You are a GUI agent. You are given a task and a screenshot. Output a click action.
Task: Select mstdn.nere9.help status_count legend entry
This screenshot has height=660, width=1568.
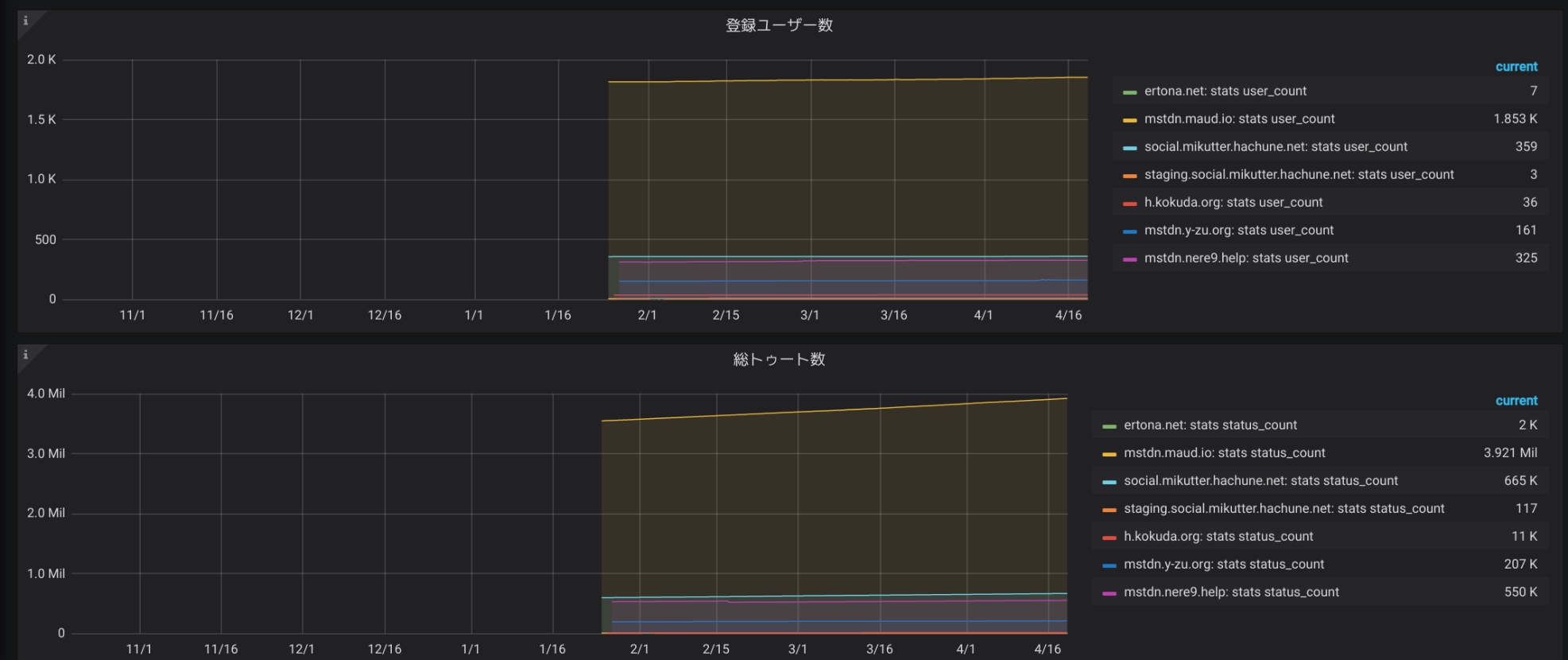pyautogui.click(x=1231, y=592)
